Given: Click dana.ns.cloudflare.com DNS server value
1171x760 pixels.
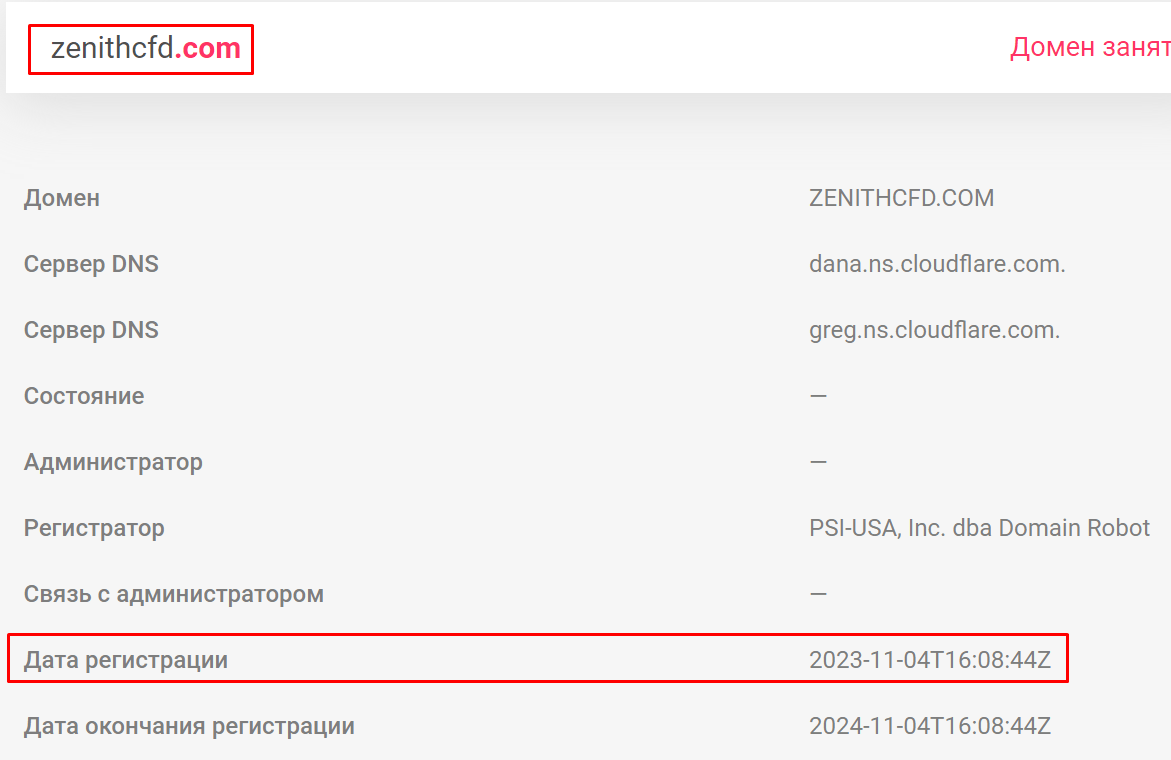Looking at the screenshot, I should 937,264.
